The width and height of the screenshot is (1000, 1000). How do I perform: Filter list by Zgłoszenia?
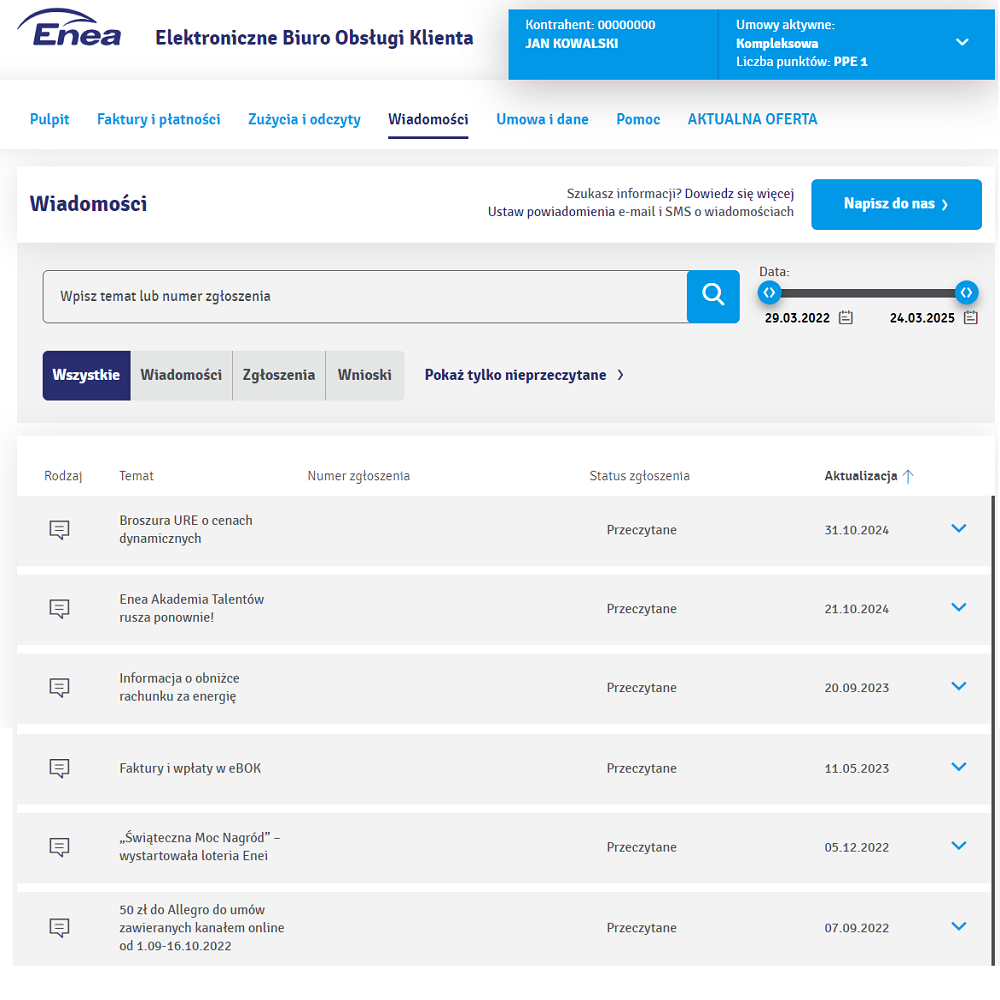[279, 375]
